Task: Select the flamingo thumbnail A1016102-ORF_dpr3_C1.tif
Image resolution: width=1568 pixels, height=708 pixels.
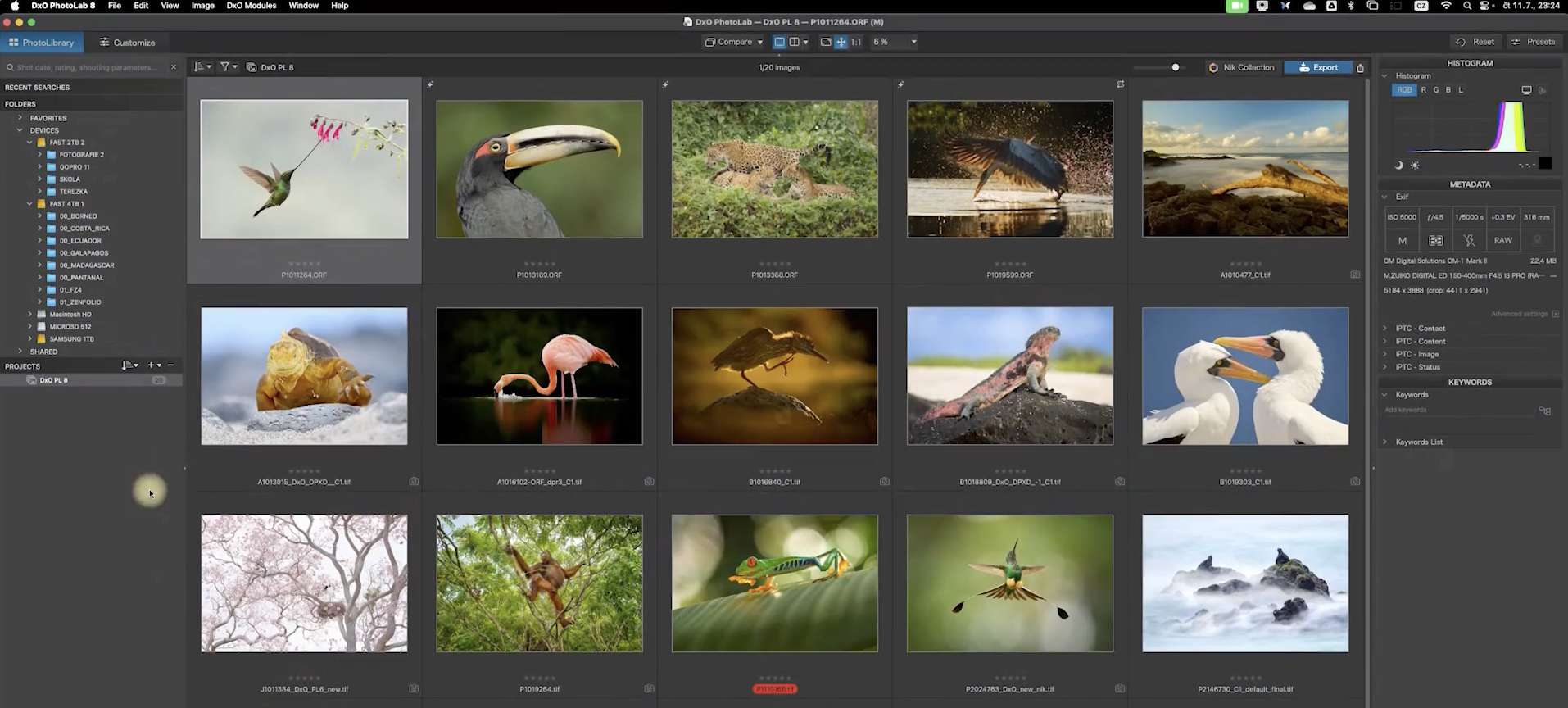Action: pyautogui.click(x=539, y=376)
